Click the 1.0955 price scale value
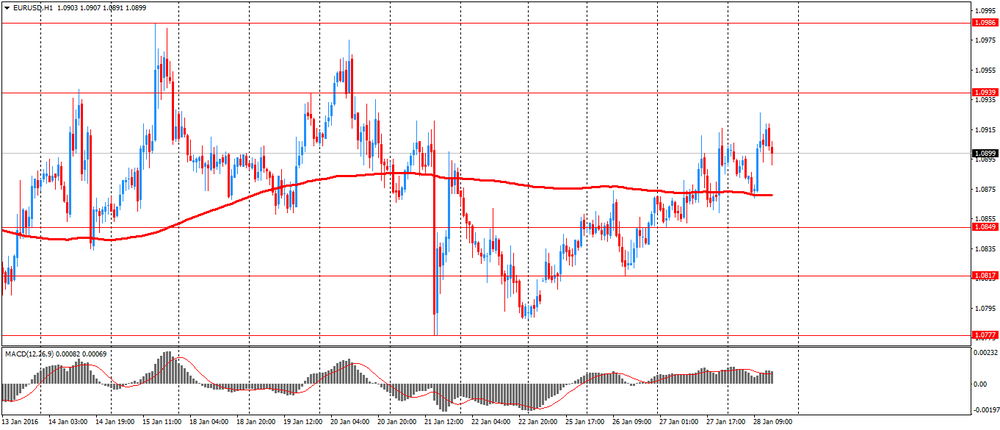1000x430 pixels. (x=983, y=70)
